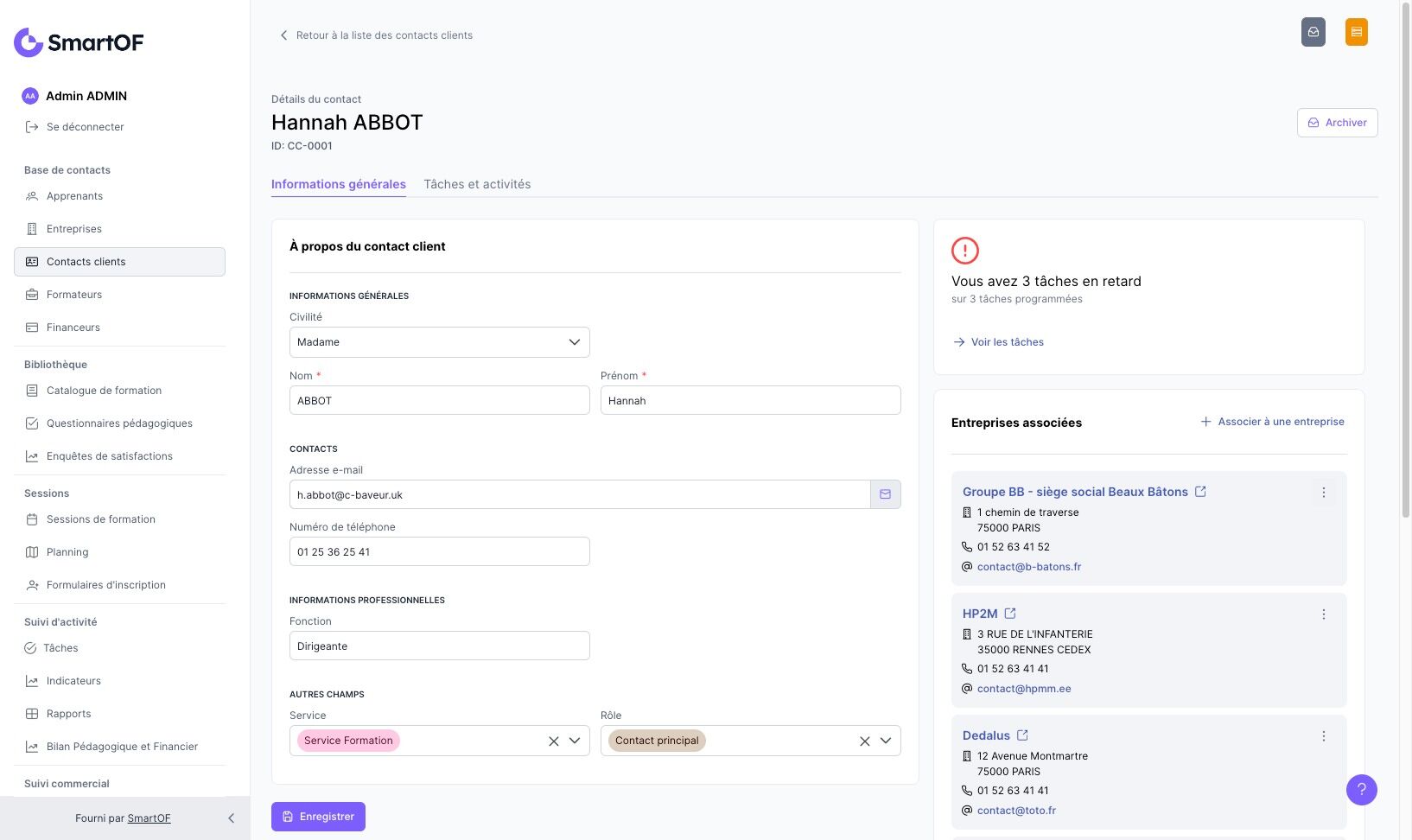The height and width of the screenshot is (840, 1412).
Task: Clear the Service field with X
Action: coord(553,741)
